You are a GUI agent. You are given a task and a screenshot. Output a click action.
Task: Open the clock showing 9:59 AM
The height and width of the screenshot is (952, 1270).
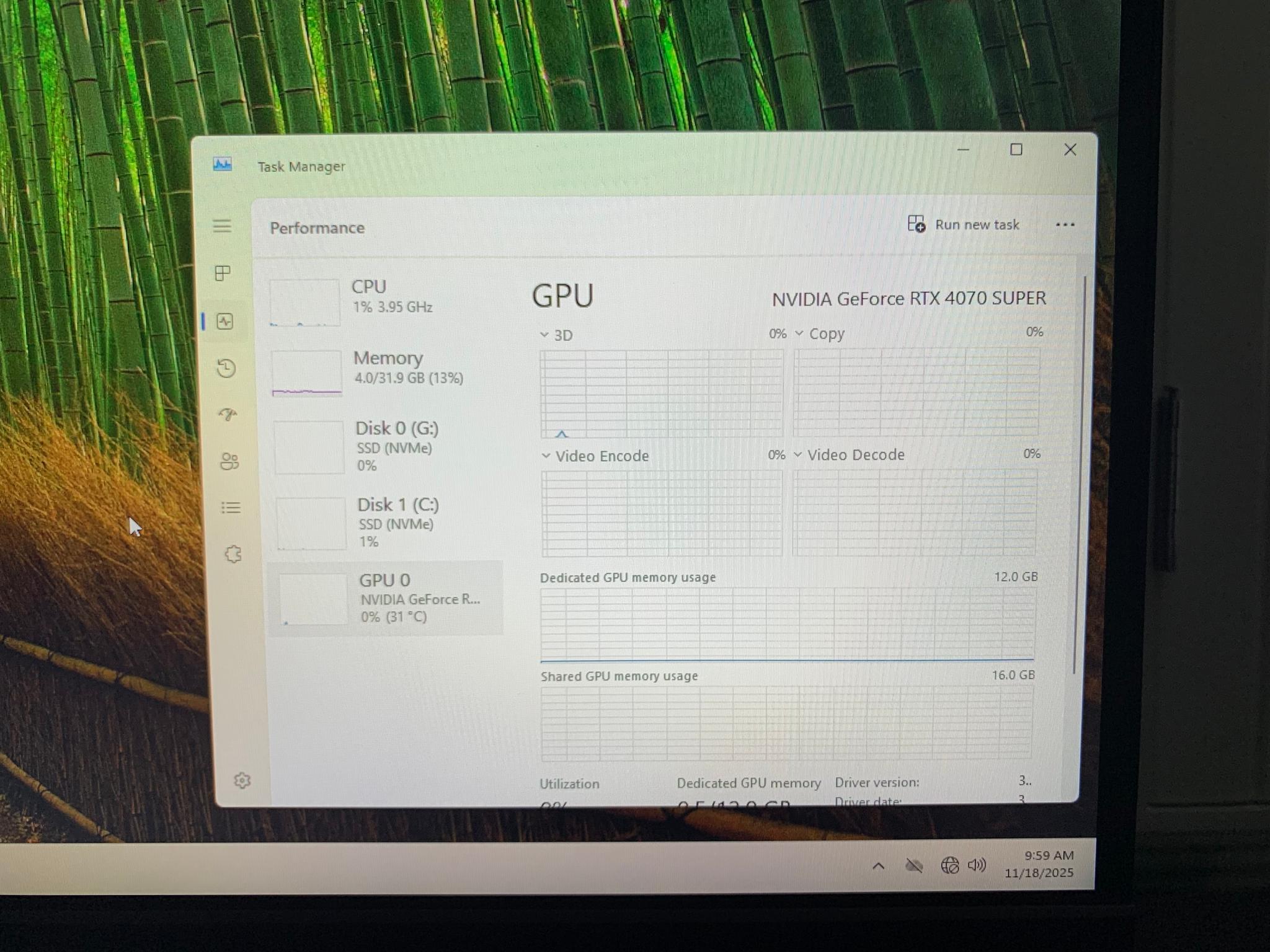click(1040, 864)
